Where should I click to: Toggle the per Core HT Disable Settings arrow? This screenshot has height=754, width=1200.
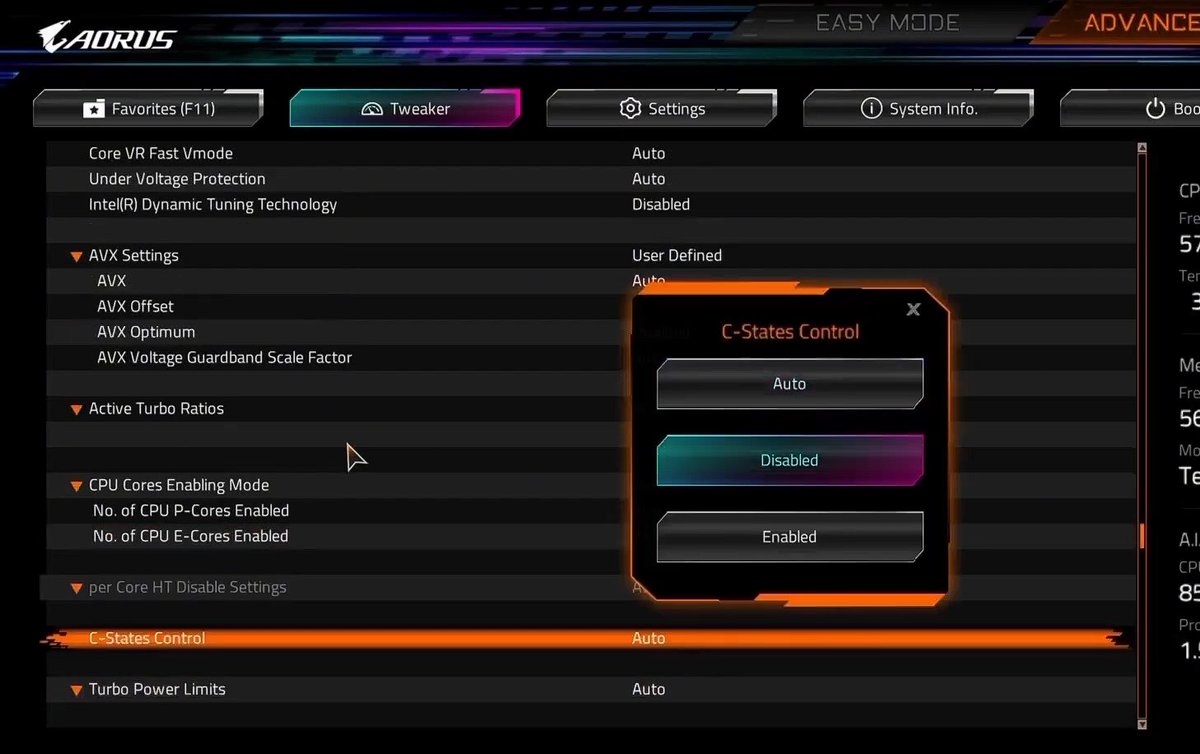pyautogui.click(x=76, y=589)
